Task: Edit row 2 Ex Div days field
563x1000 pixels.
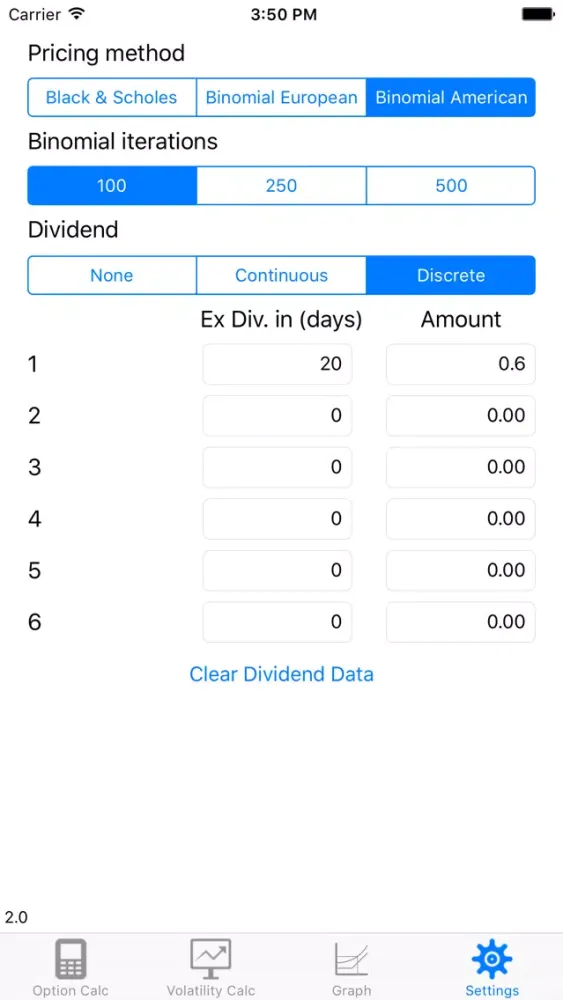Action: (x=277, y=416)
